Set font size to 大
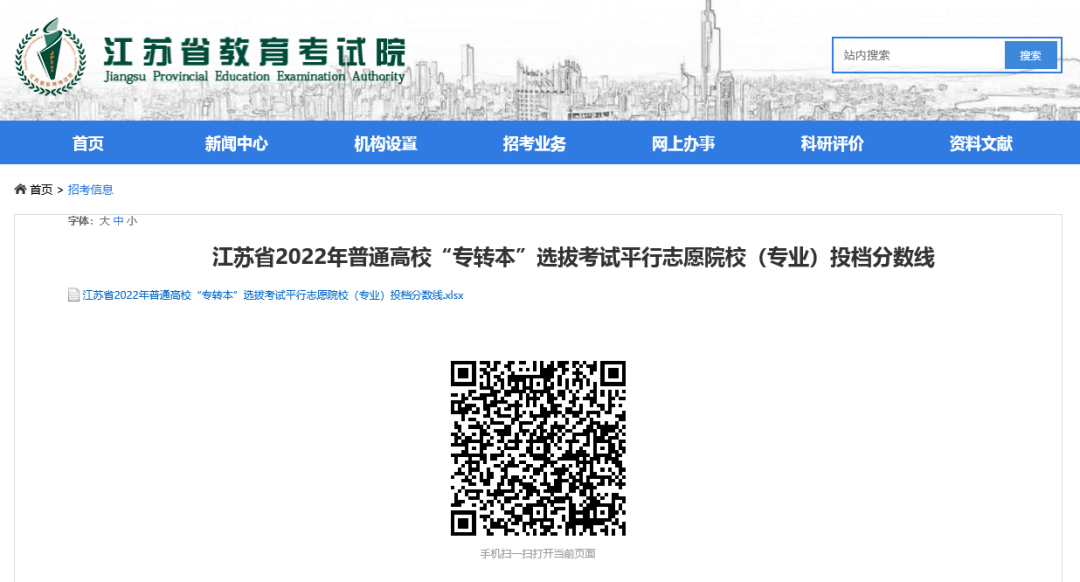The image size is (1080, 582). point(105,221)
